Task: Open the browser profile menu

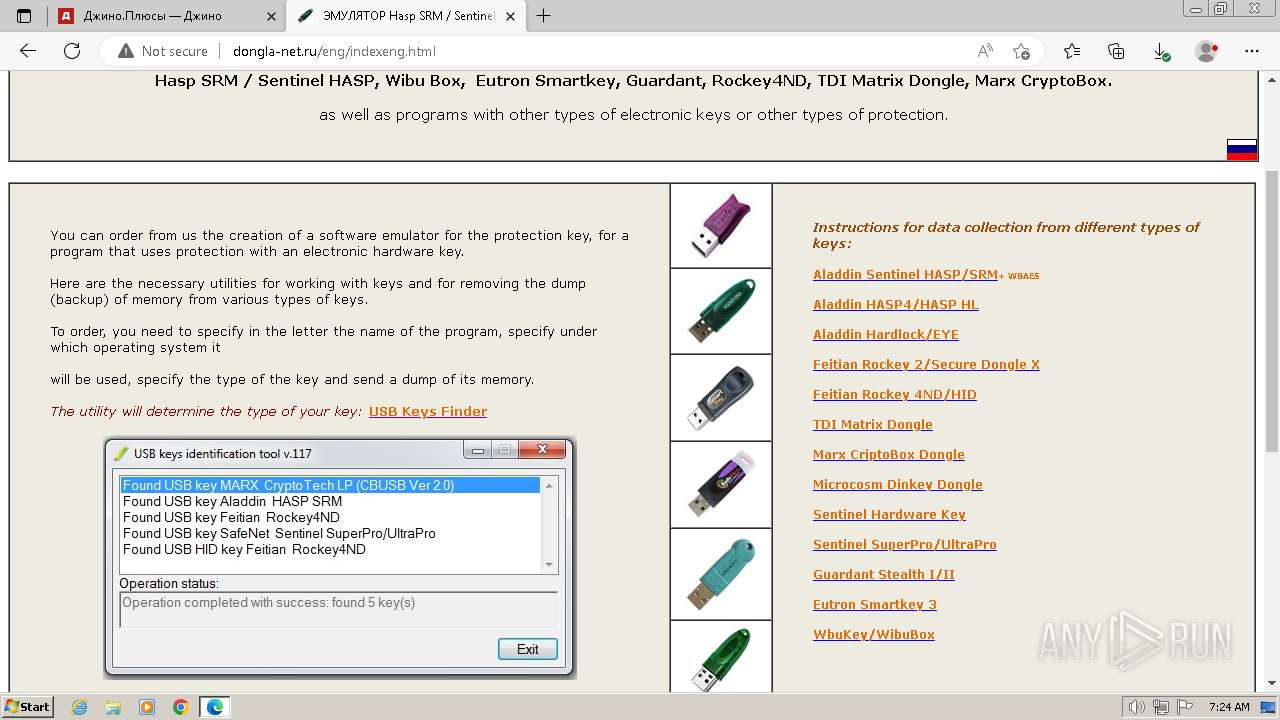Action: 1207,51
